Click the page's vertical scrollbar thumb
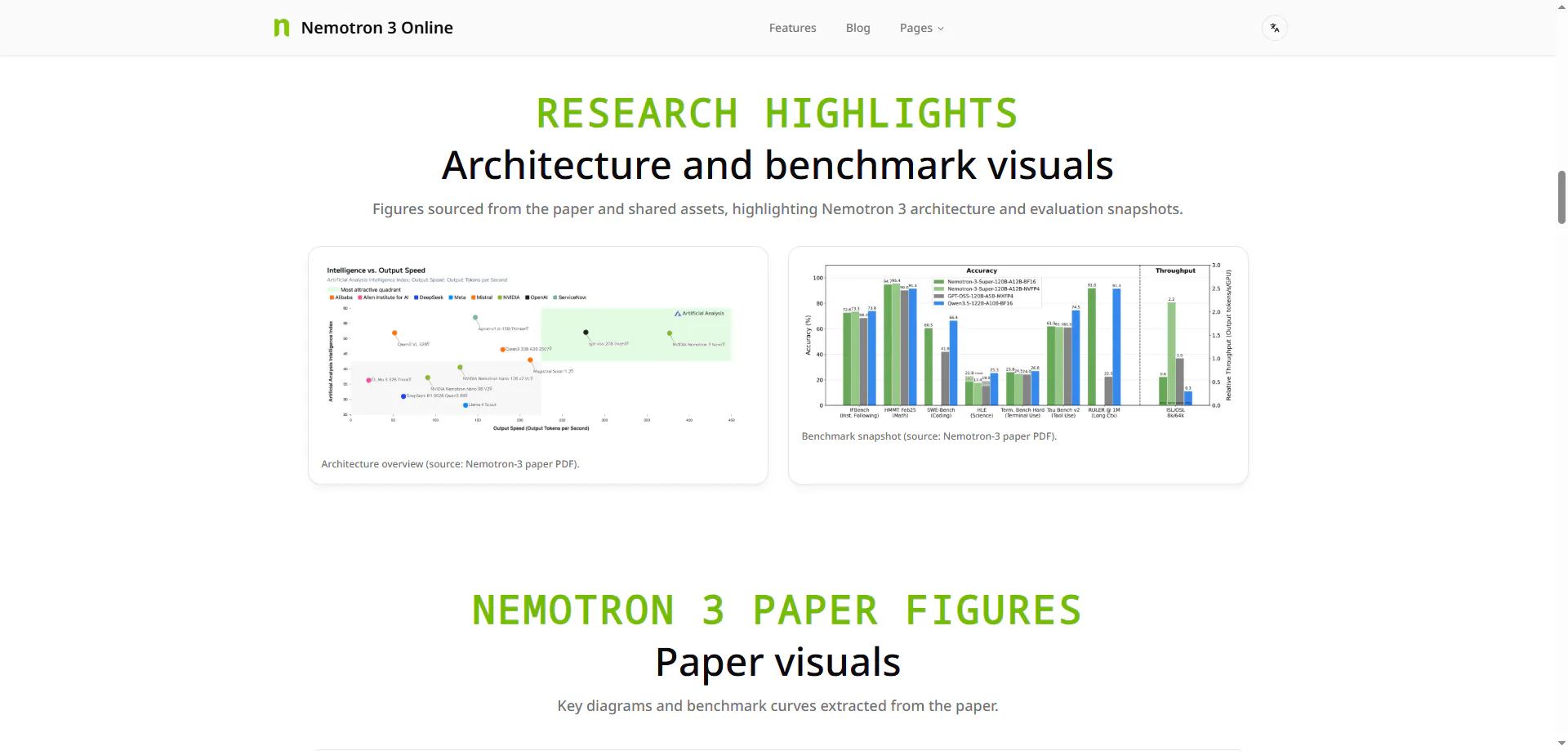Screen dimensions: 1568x751 pyautogui.click(x=1561, y=197)
